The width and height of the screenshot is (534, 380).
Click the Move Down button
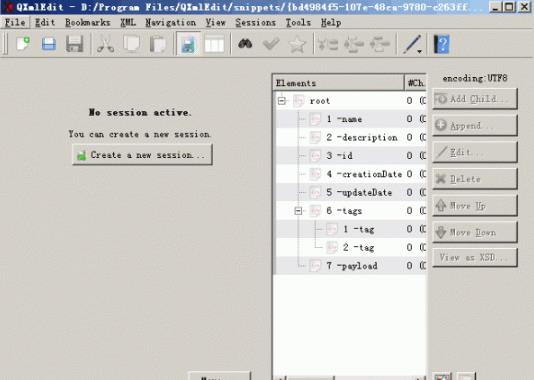click(x=475, y=232)
